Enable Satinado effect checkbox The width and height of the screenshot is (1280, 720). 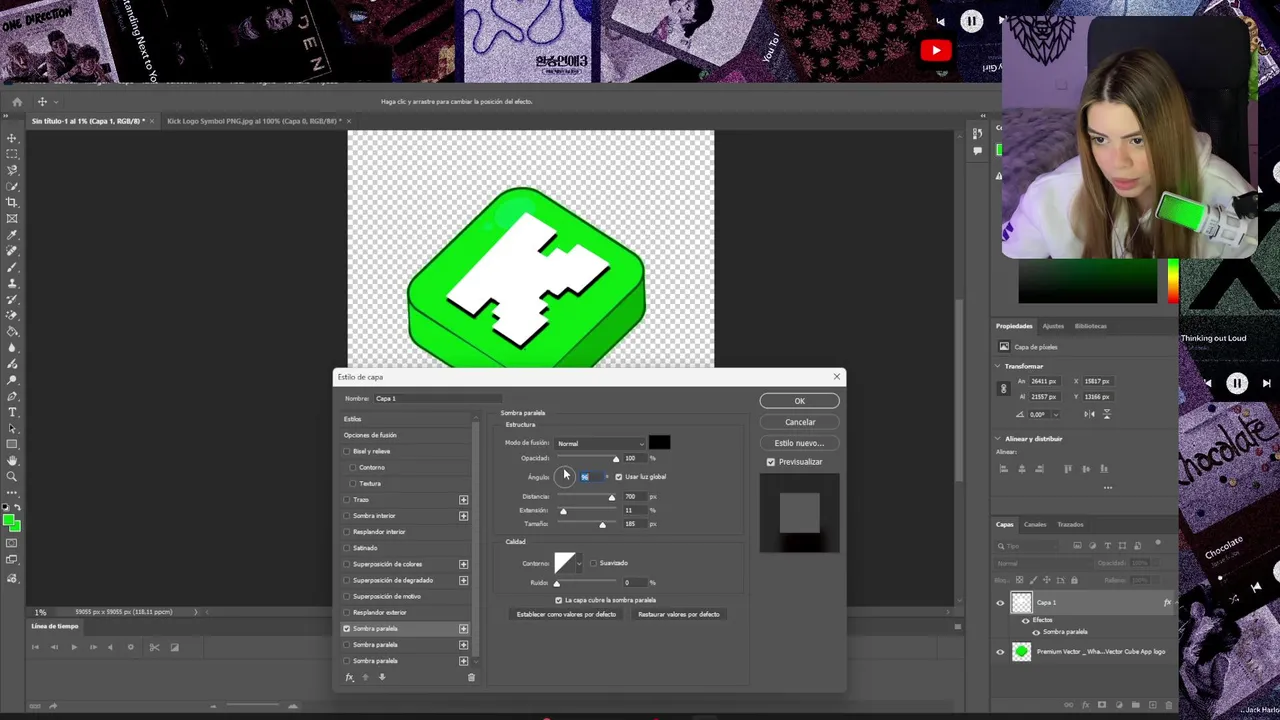(x=347, y=548)
